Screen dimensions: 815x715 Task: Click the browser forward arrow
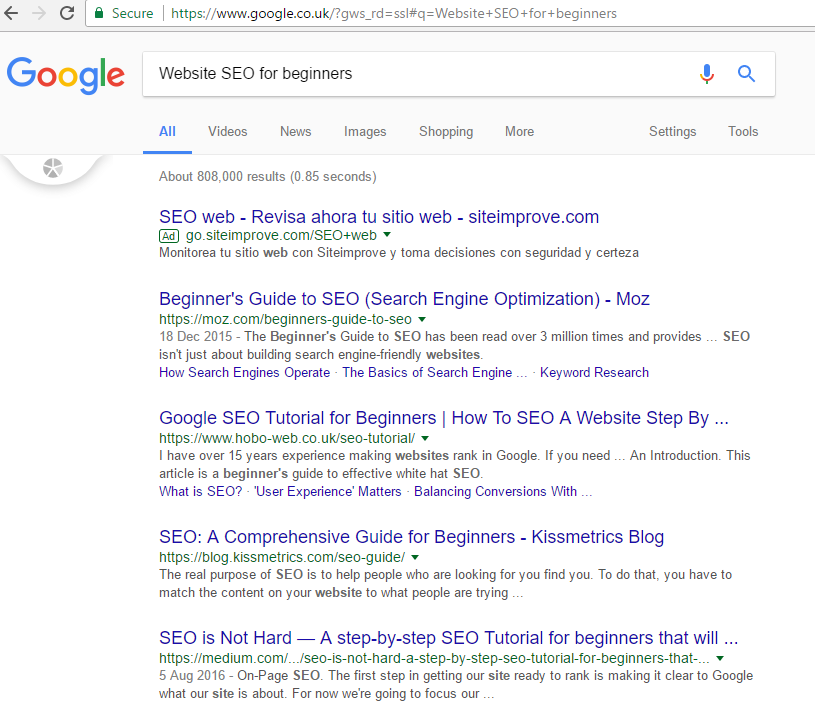pos(40,14)
